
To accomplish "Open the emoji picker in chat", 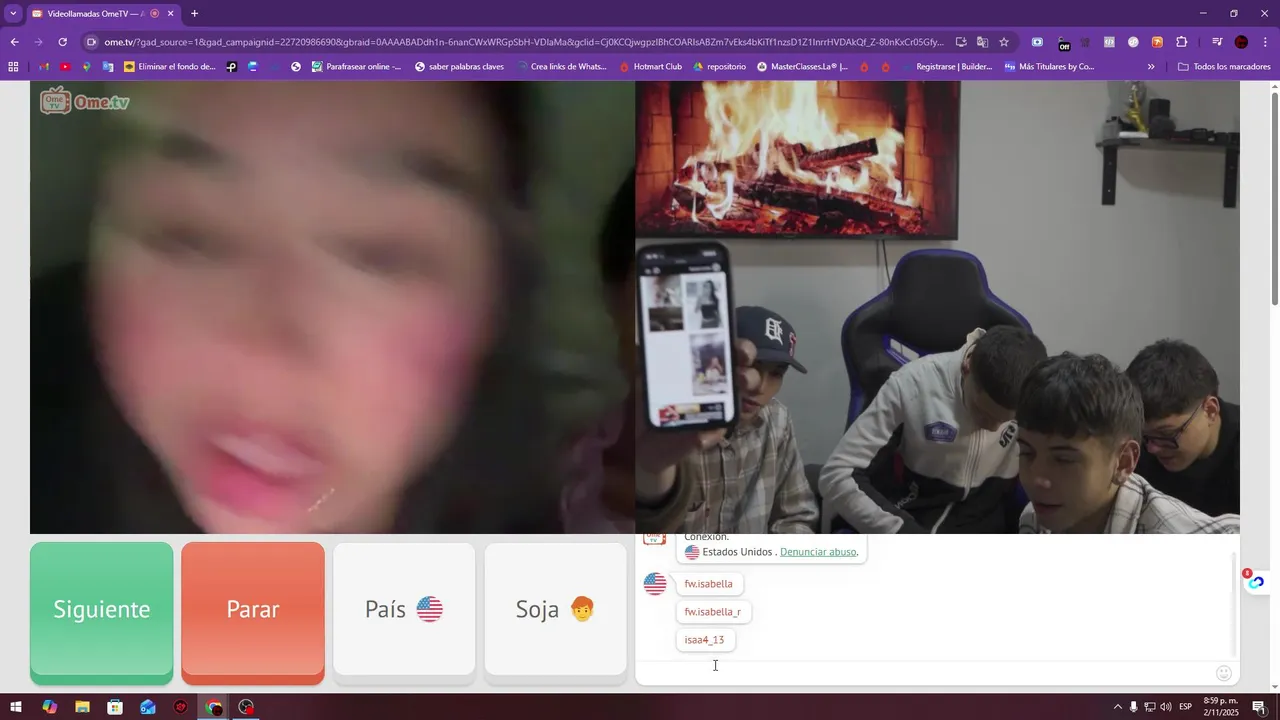I will click(1223, 673).
